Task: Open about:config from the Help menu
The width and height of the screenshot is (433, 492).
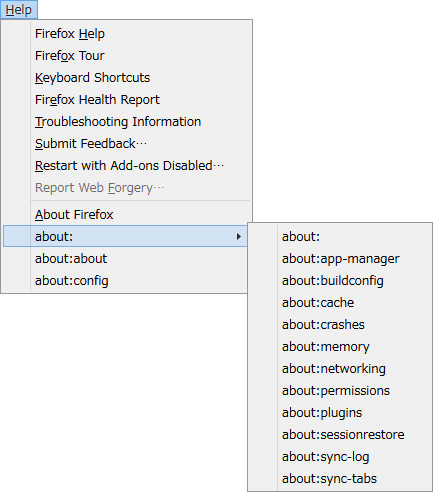Action: point(125,280)
